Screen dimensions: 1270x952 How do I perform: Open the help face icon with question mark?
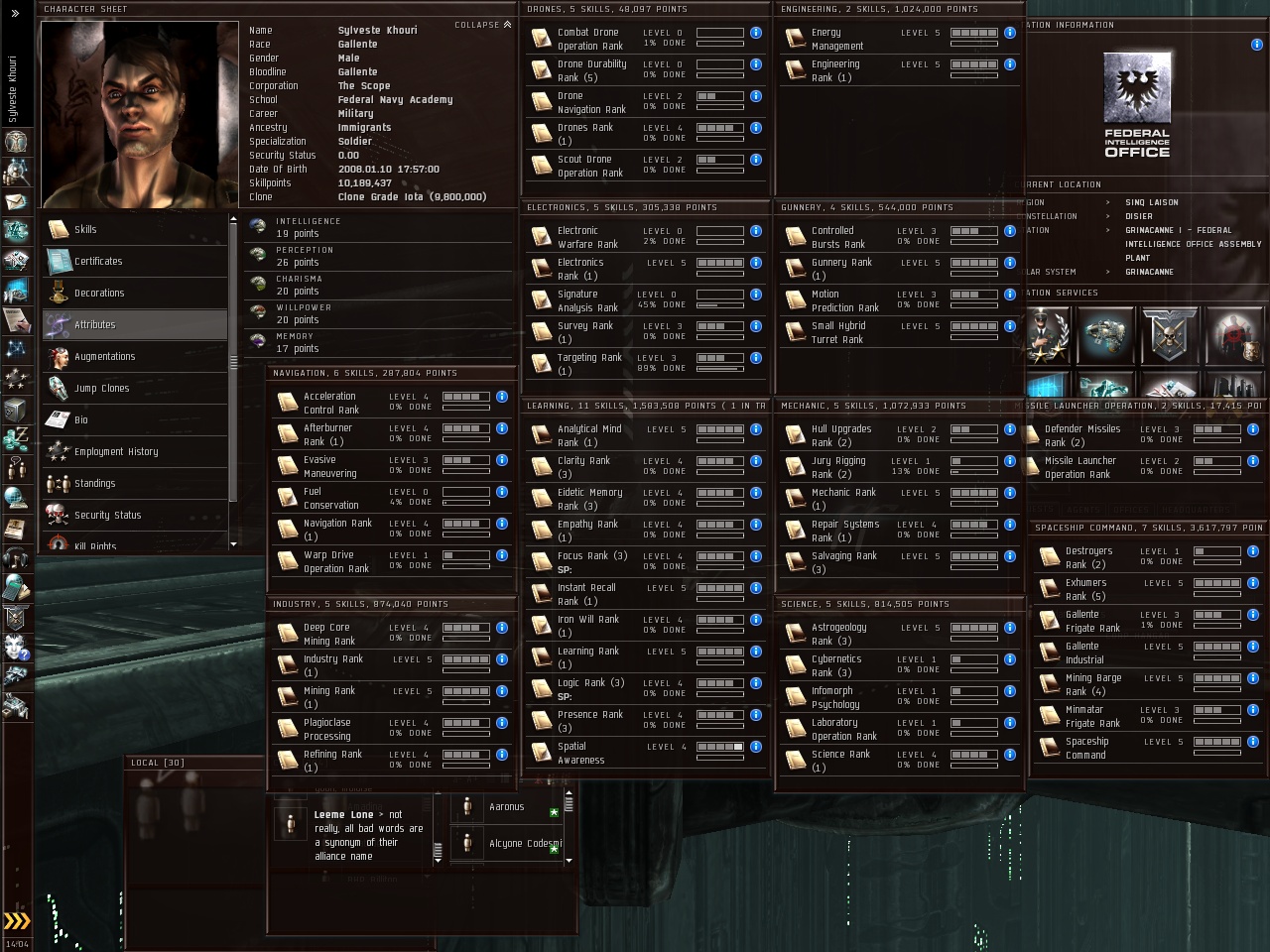pos(16,648)
